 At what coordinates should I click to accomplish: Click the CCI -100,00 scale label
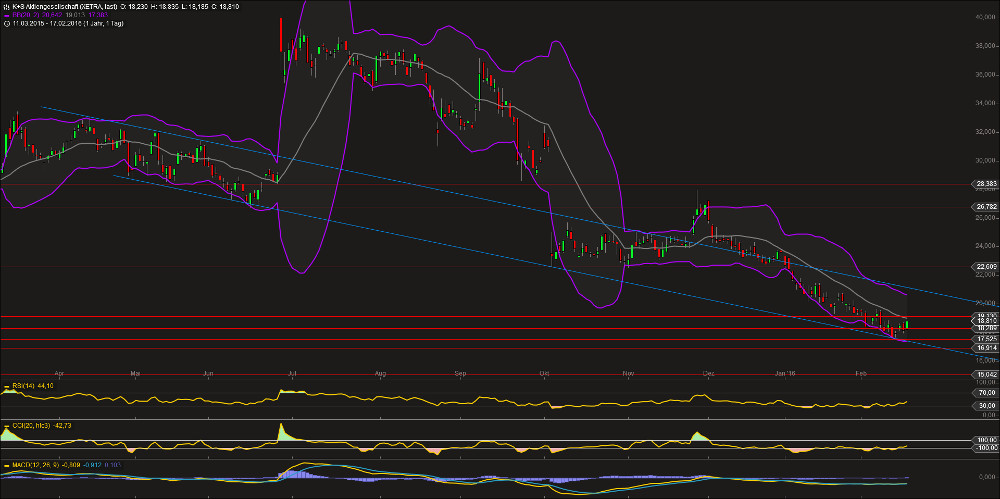[x=985, y=448]
